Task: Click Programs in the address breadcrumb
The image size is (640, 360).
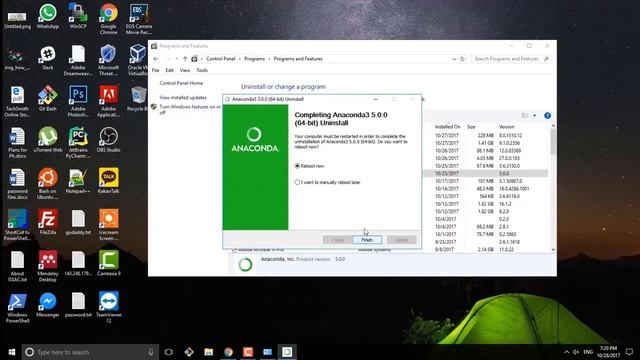Action: [254, 59]
